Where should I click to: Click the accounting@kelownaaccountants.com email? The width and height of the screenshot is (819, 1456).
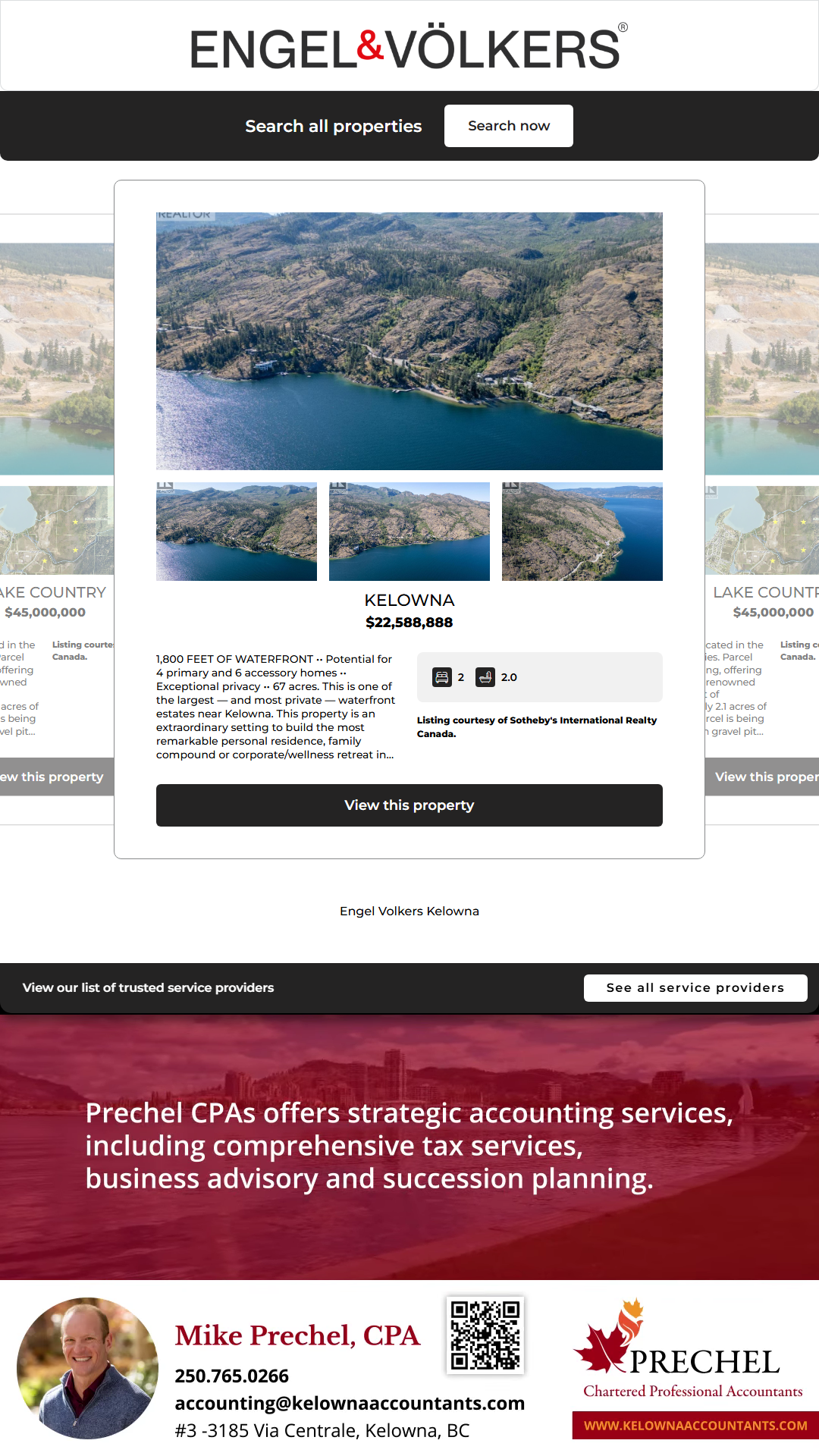(350, 1403)
